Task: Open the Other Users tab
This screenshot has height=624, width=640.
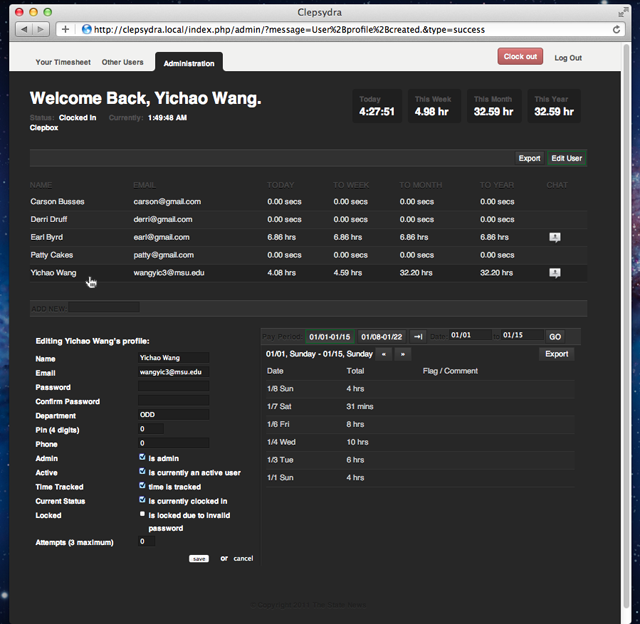Action: [122, 62]
